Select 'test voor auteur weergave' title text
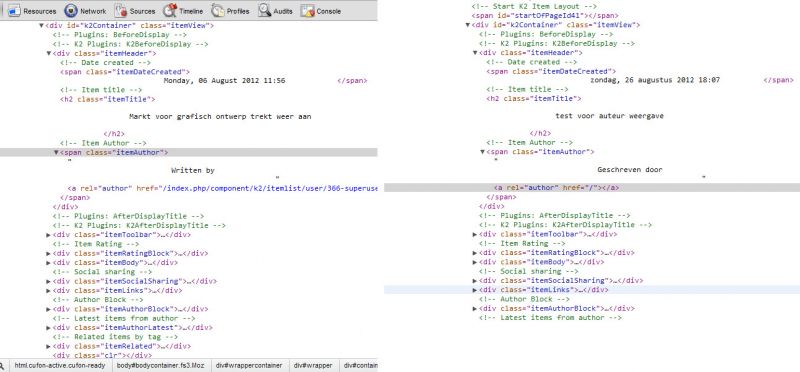Viewport: 800px width, 372px height. pos(609,116)
